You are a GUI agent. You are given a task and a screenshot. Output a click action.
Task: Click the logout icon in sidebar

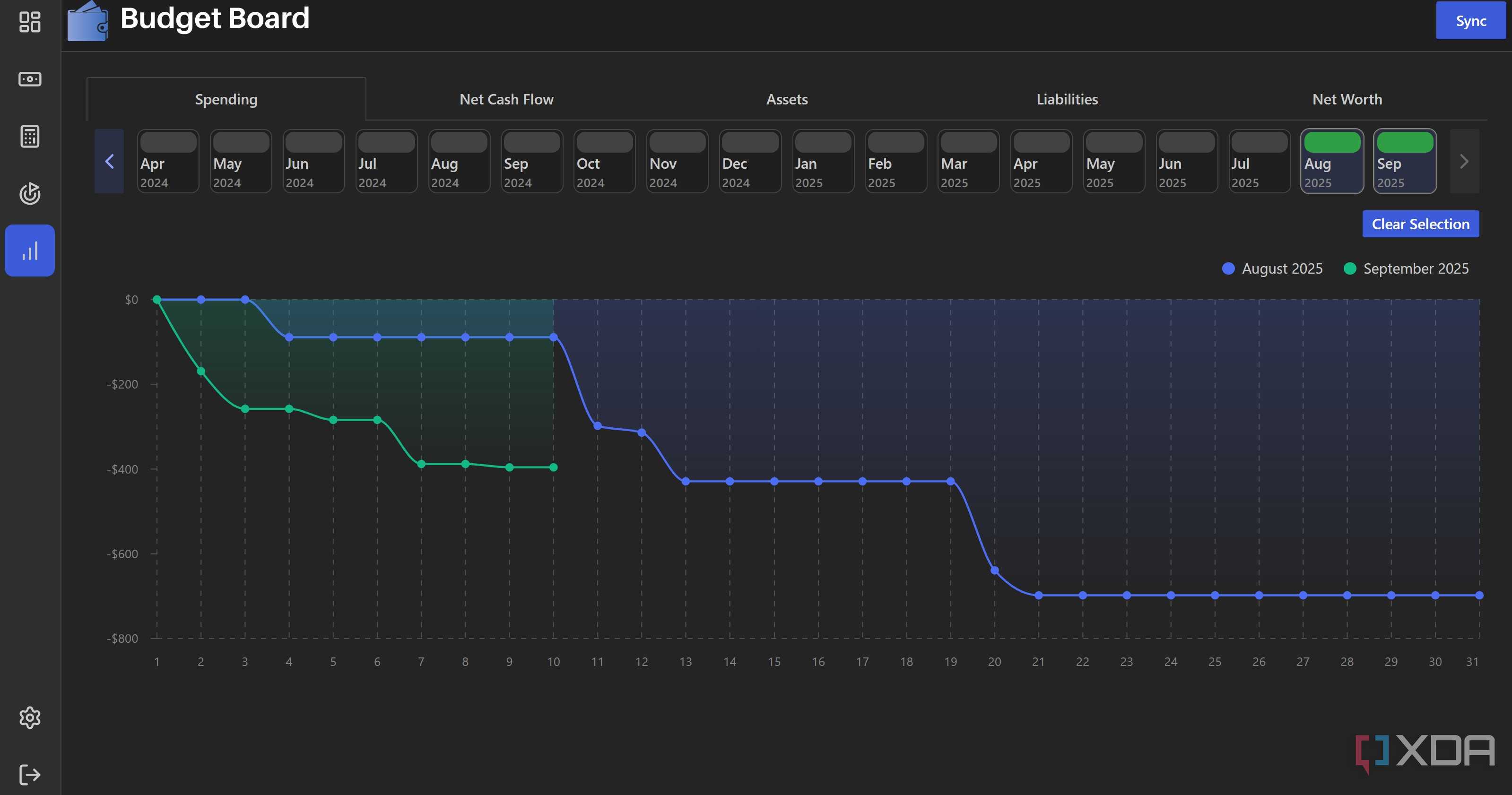point(29,775)
